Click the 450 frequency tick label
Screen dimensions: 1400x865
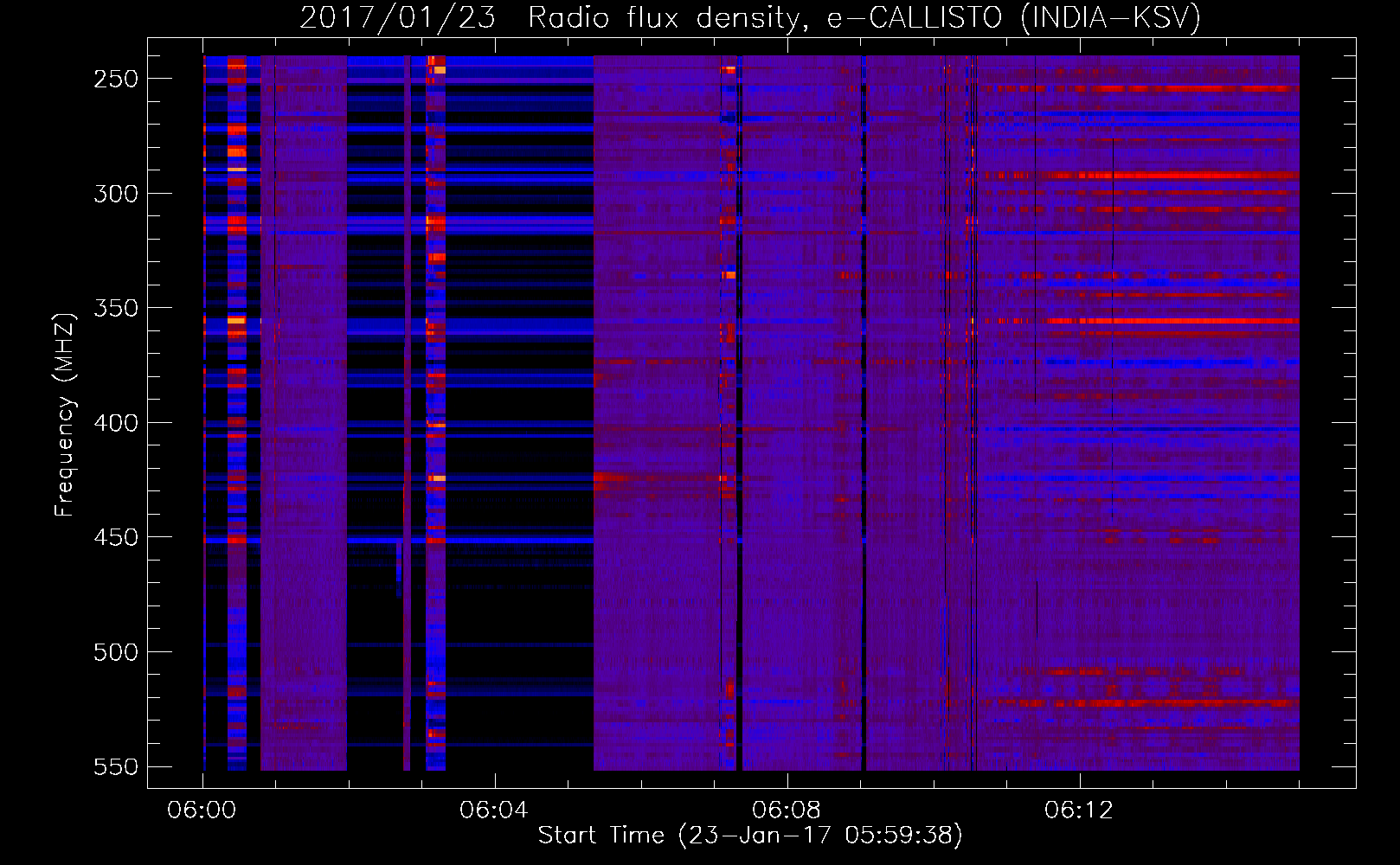click(116, 537)
